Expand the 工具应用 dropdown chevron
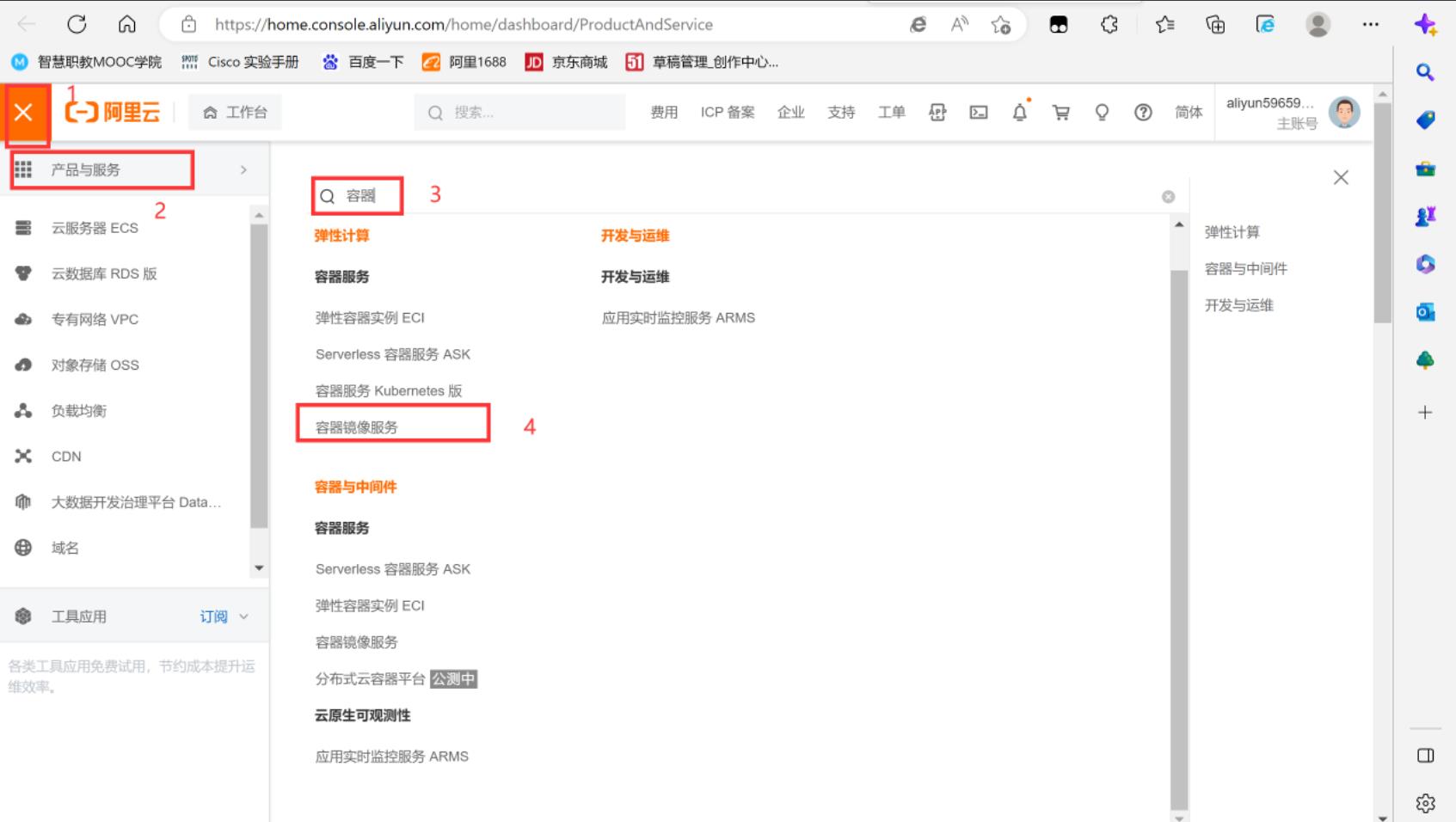 point(243,616)
